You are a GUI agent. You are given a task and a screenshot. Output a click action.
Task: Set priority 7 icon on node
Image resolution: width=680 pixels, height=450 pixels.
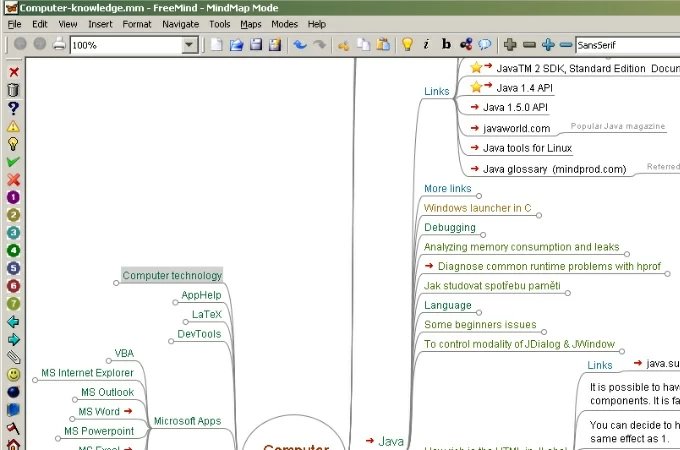(x=13, y=304)
